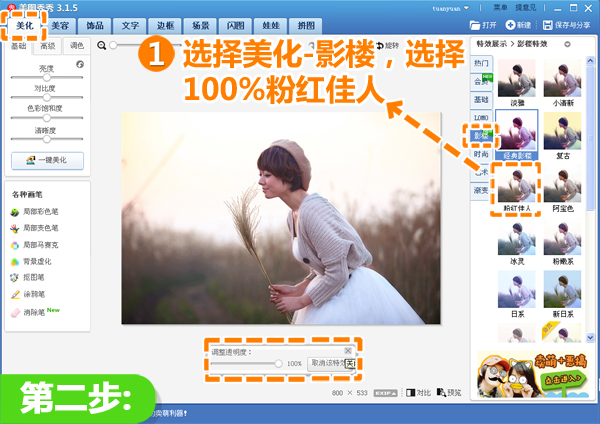Click the 保存与分享 save and share button
The width and height of the screenshot is (600, 424).
[x=565, y=23]
